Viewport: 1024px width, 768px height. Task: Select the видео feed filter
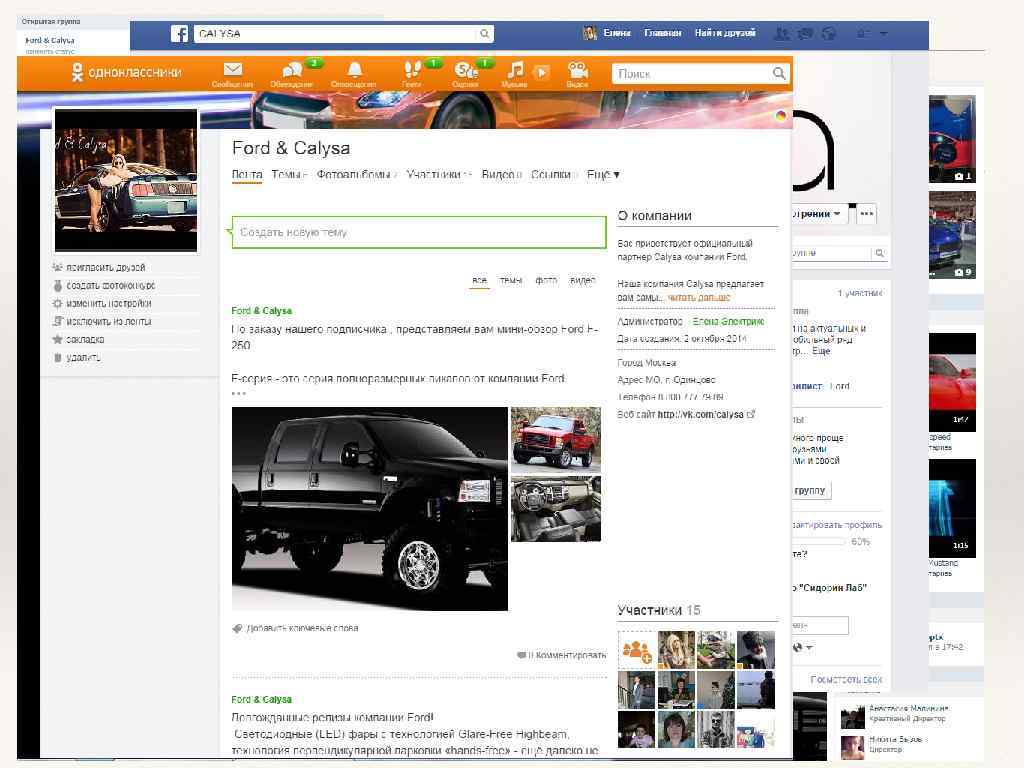click(582, 280)
